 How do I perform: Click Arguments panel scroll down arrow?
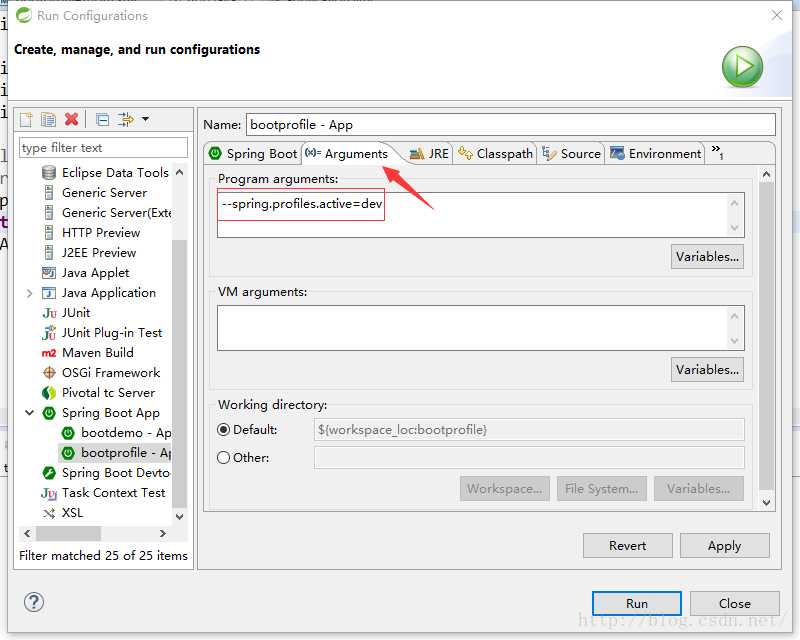pyautogui.click(x=766, y=502)
